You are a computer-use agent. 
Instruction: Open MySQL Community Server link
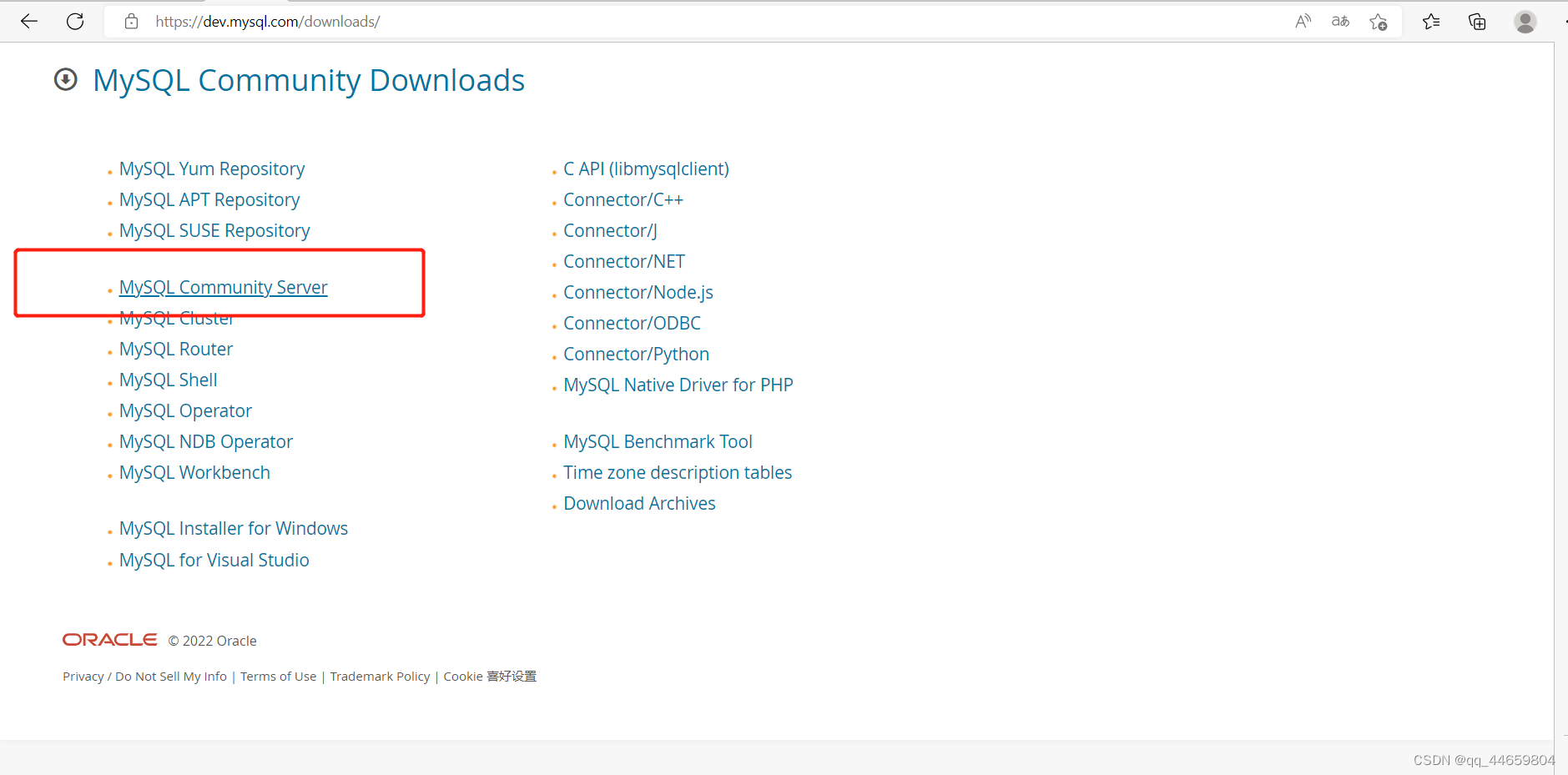224,288
